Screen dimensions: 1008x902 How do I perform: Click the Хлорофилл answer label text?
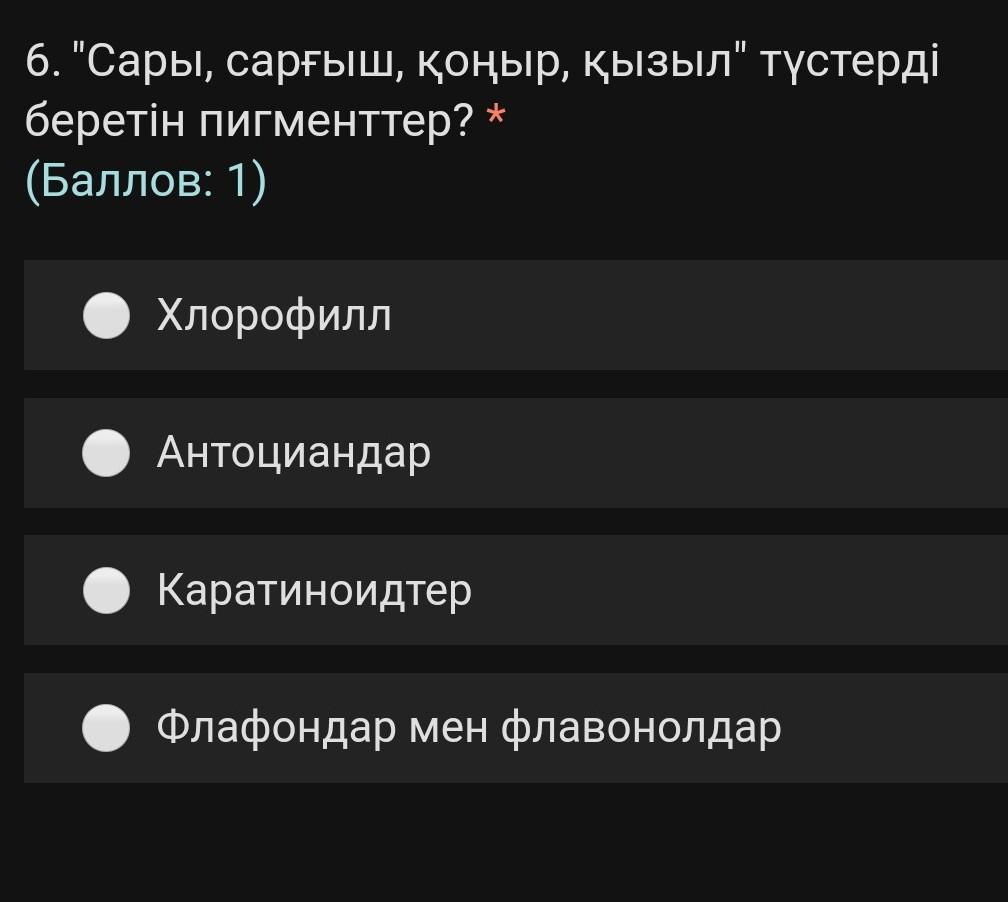point(274,316)
